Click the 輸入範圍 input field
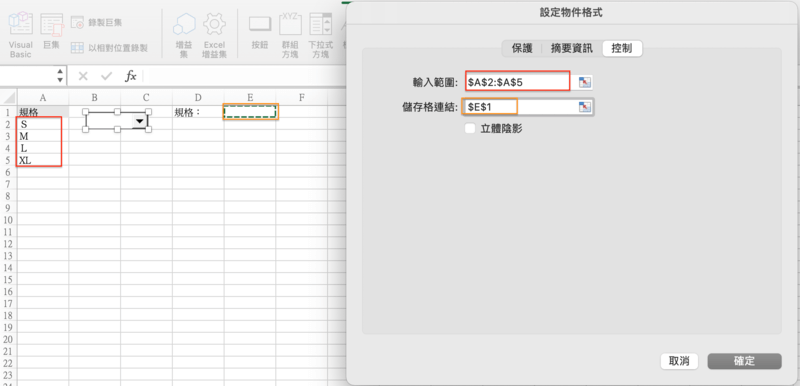 pyautogui.click(x=517, y=82)
